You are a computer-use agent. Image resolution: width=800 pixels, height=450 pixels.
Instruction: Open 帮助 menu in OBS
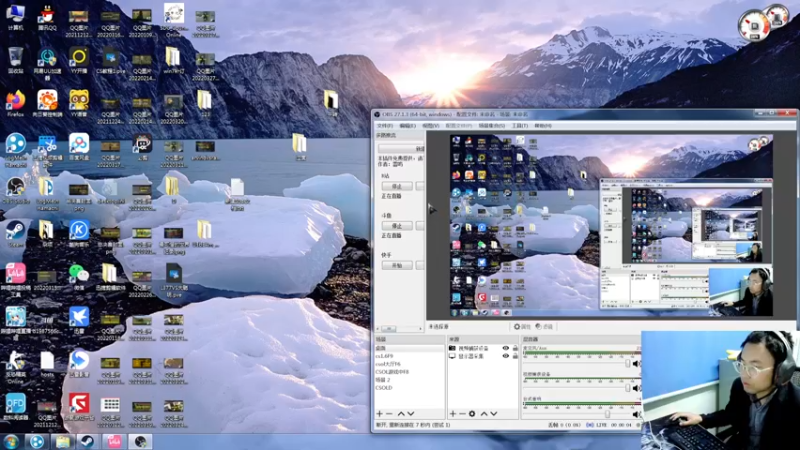[543, 126]
